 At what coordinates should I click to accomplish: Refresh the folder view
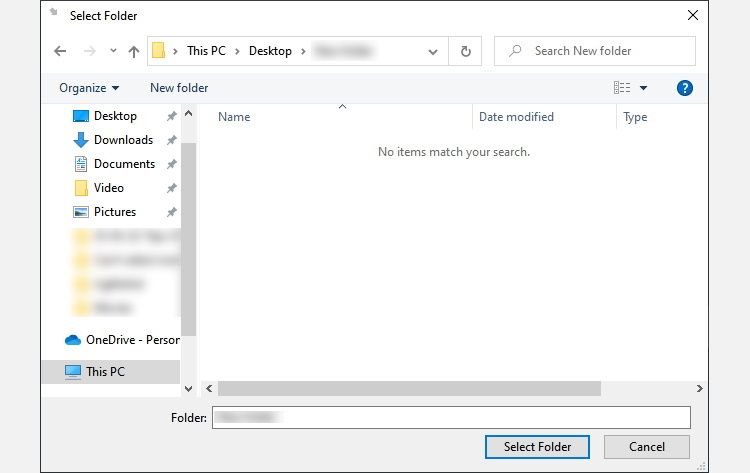pos(465,51)
